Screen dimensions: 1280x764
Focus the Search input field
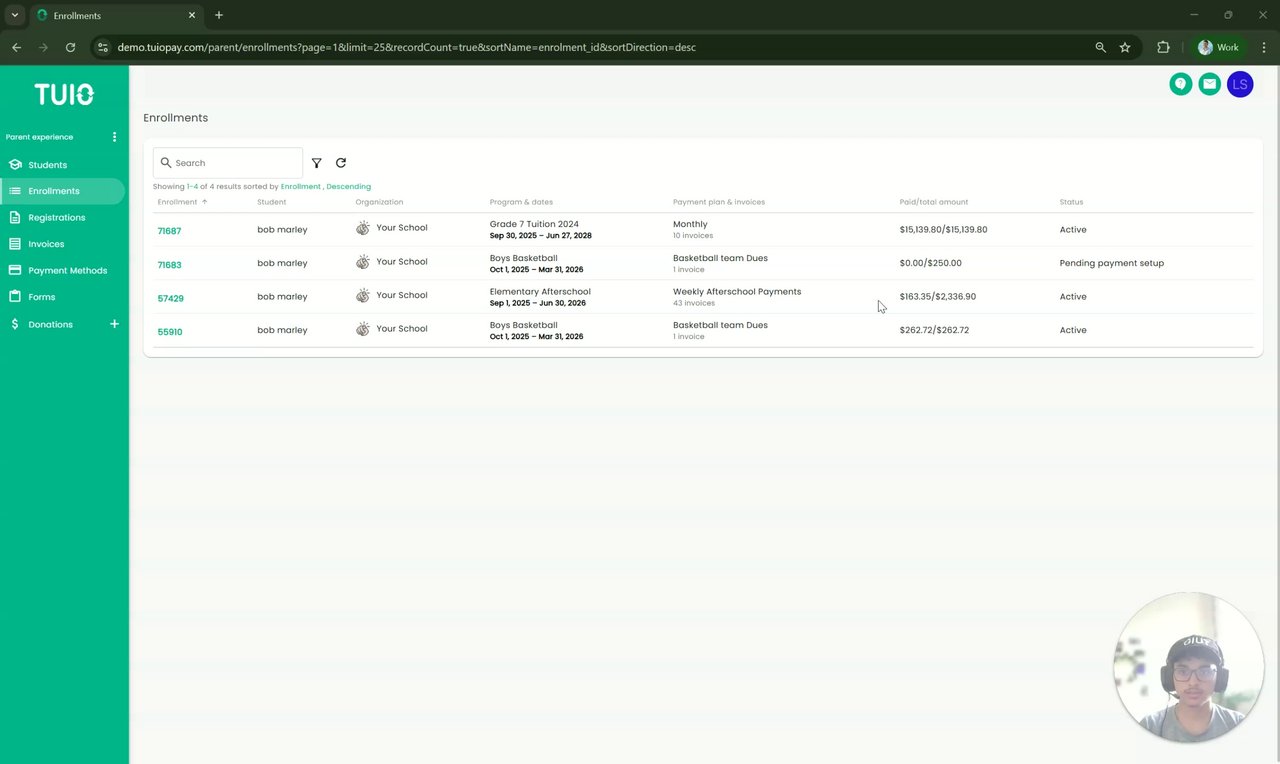(x=228, y=163)
